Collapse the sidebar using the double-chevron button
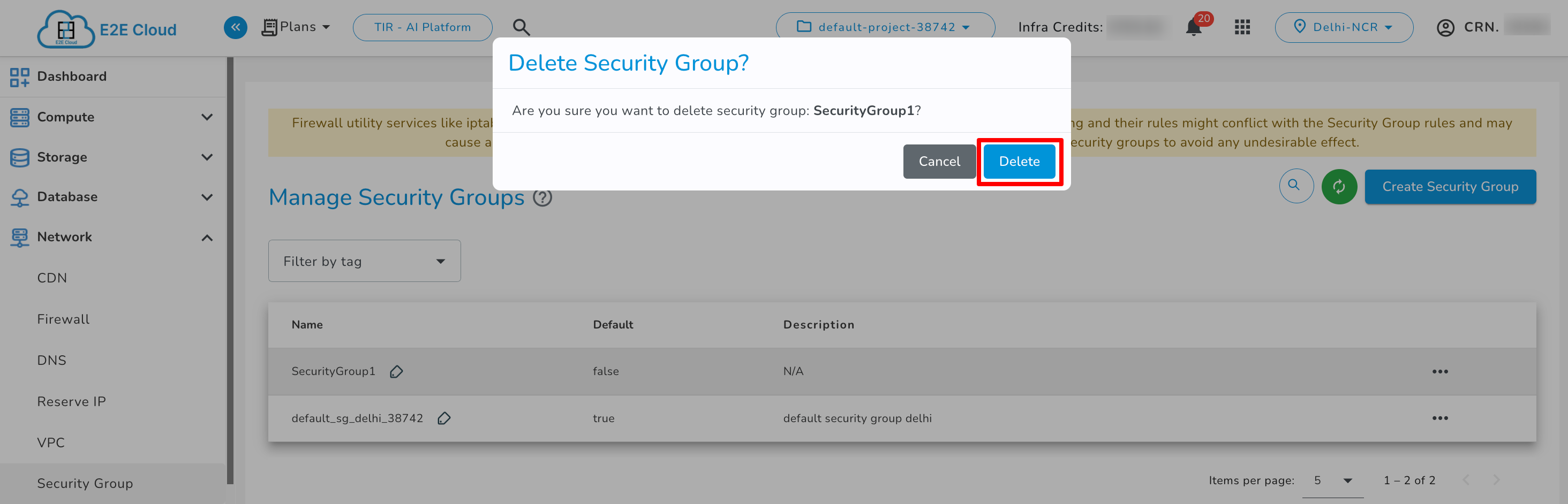The width and height of the screenshot is (1568, 504). (236, 27)
